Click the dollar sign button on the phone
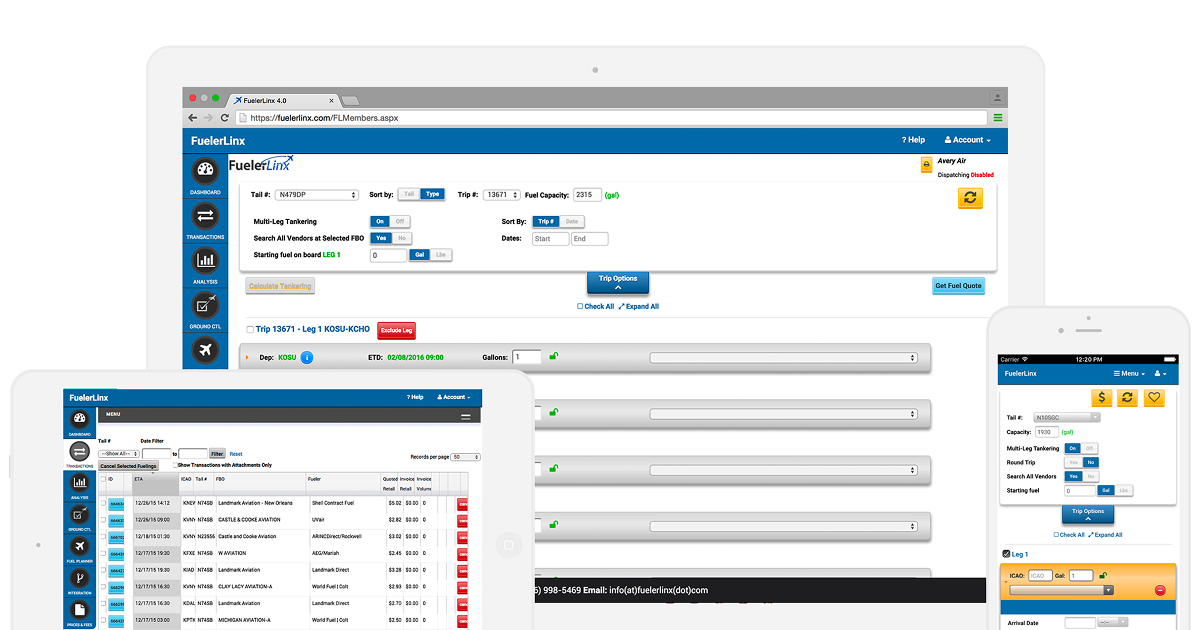 pyautogui.click(x=1102, y=397)
